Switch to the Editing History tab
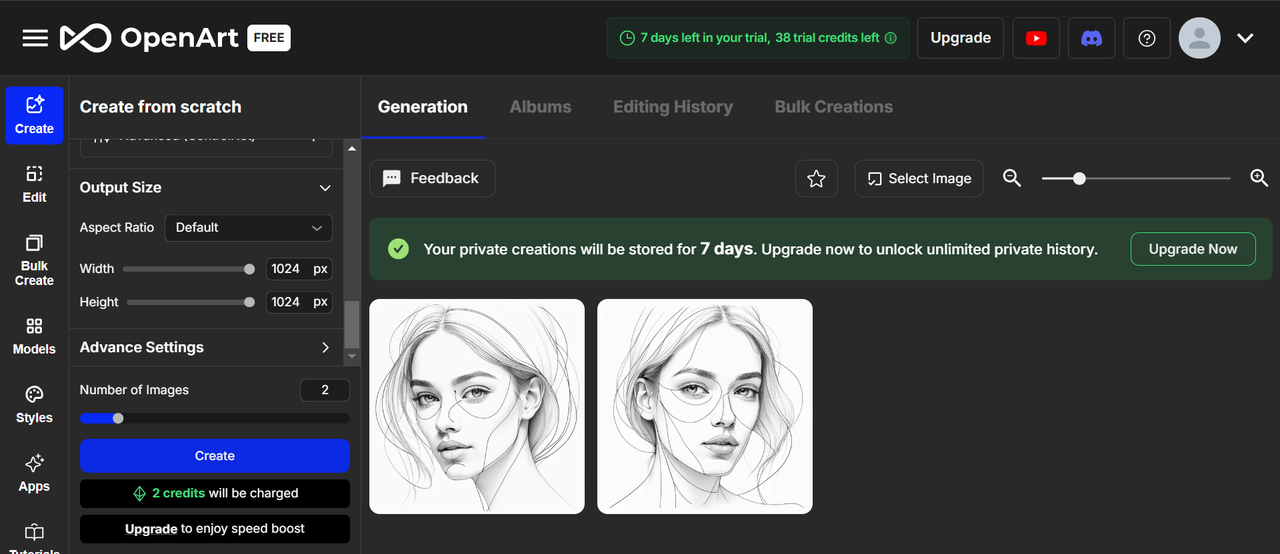The height and width of the screenshot is (554, 1280). [673, 107]
